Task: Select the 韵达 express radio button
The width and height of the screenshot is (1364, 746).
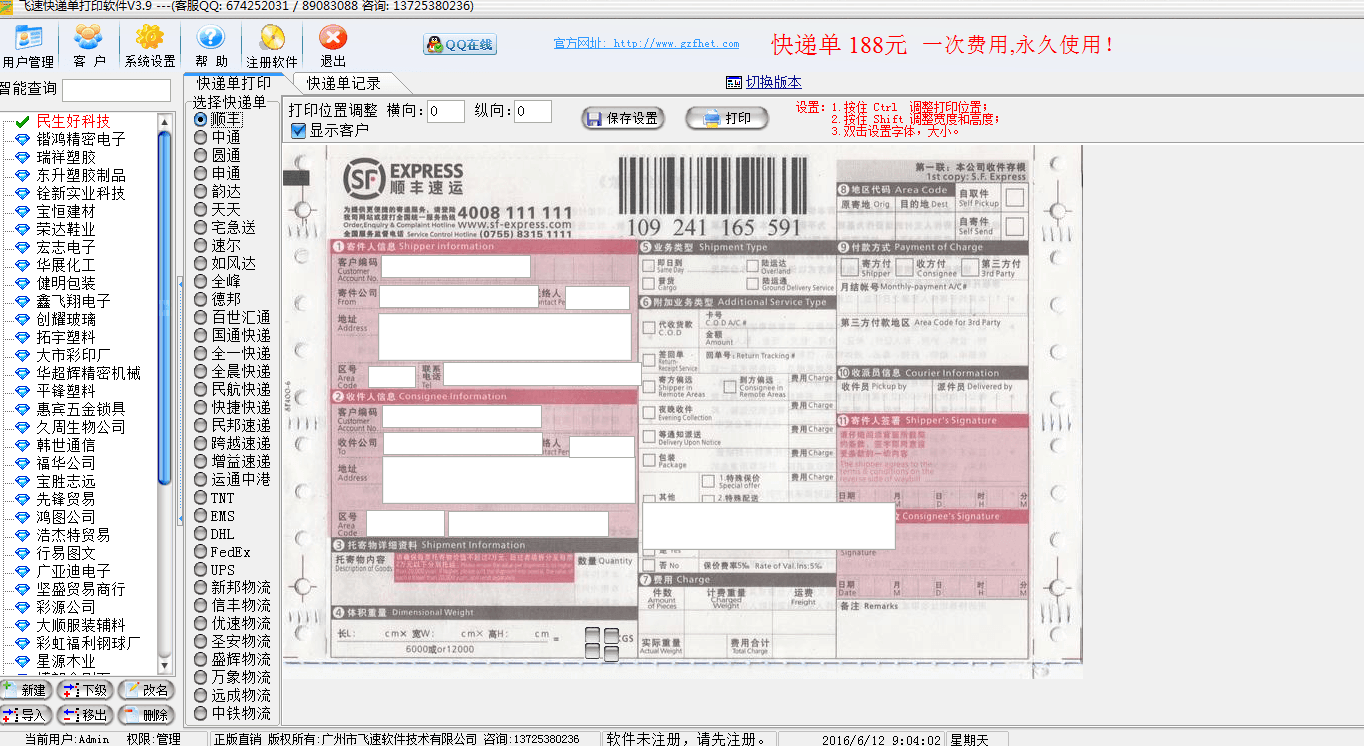Action: 200,191
